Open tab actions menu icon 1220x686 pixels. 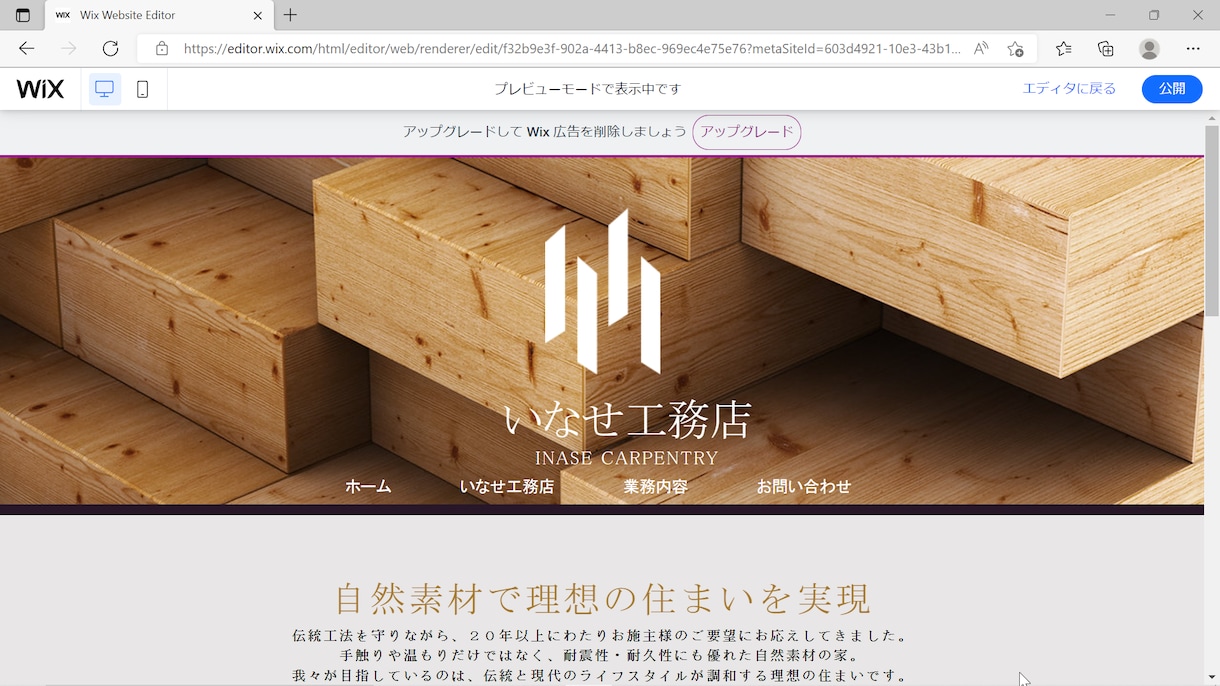pos(22,15)
